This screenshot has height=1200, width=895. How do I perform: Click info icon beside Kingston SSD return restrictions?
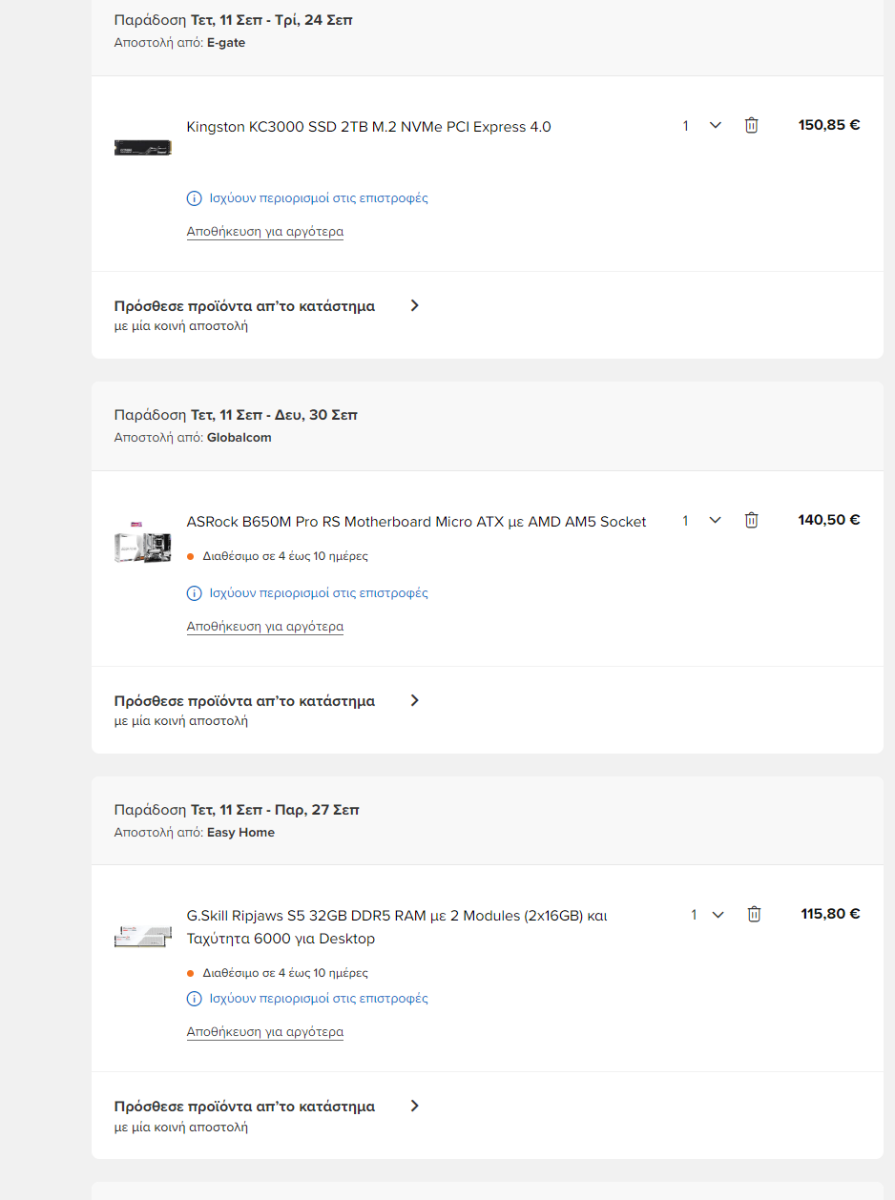click(x=194, y=198)
